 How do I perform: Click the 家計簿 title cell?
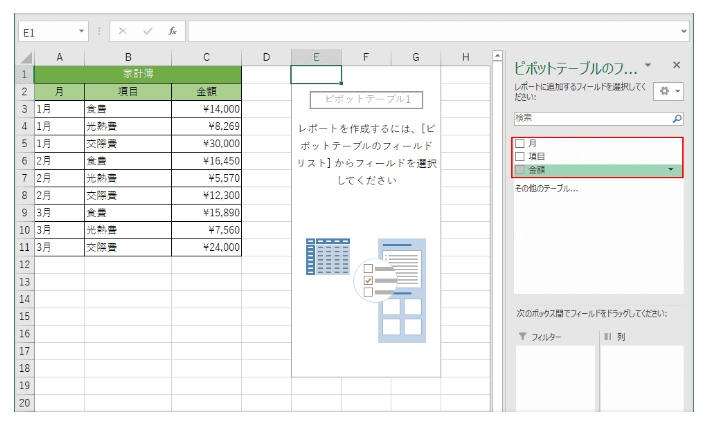click(x=138, y=74)
